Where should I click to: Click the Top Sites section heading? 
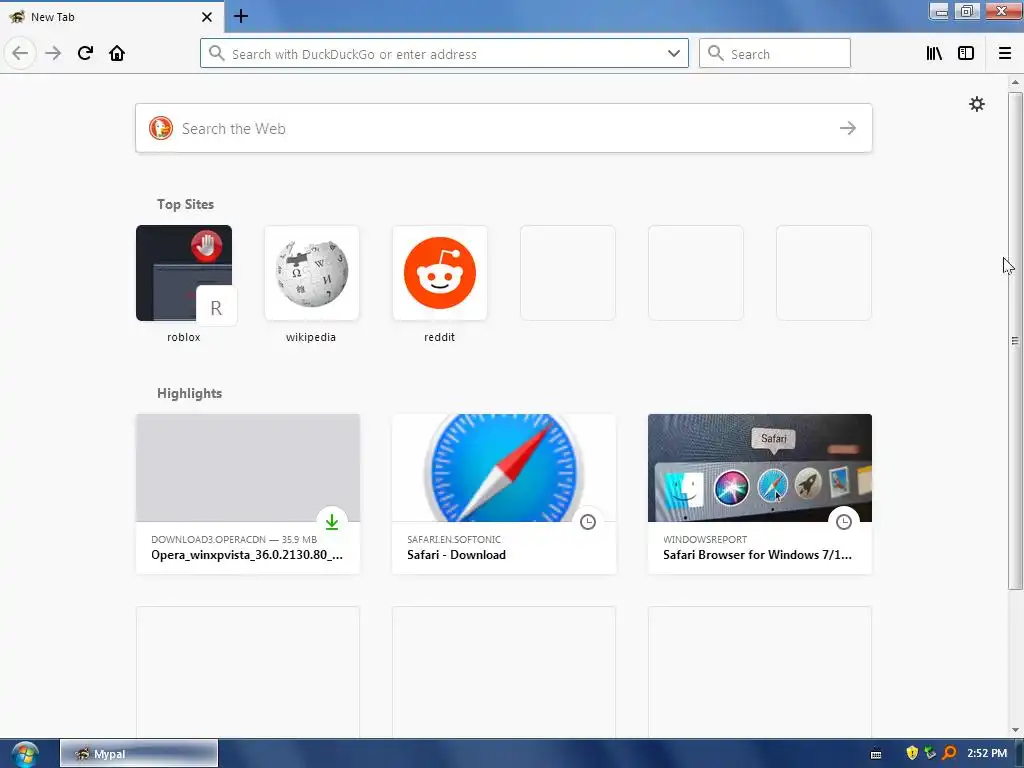pyautogui.click(x=185, y=204)
